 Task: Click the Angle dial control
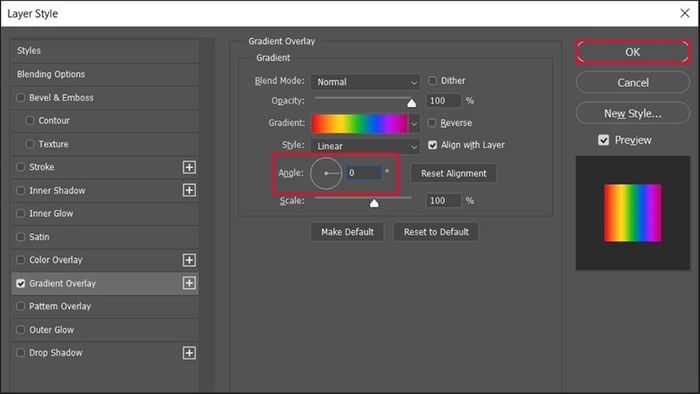[x=326, y=173]
